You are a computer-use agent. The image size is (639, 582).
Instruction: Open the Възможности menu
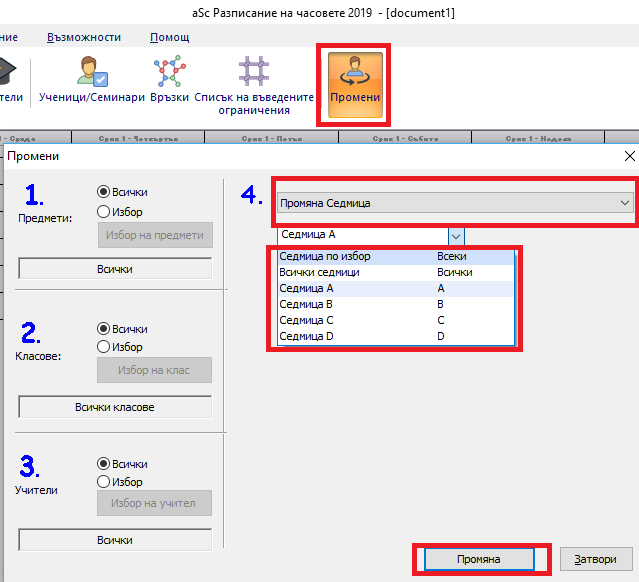(x=84, y=37)
